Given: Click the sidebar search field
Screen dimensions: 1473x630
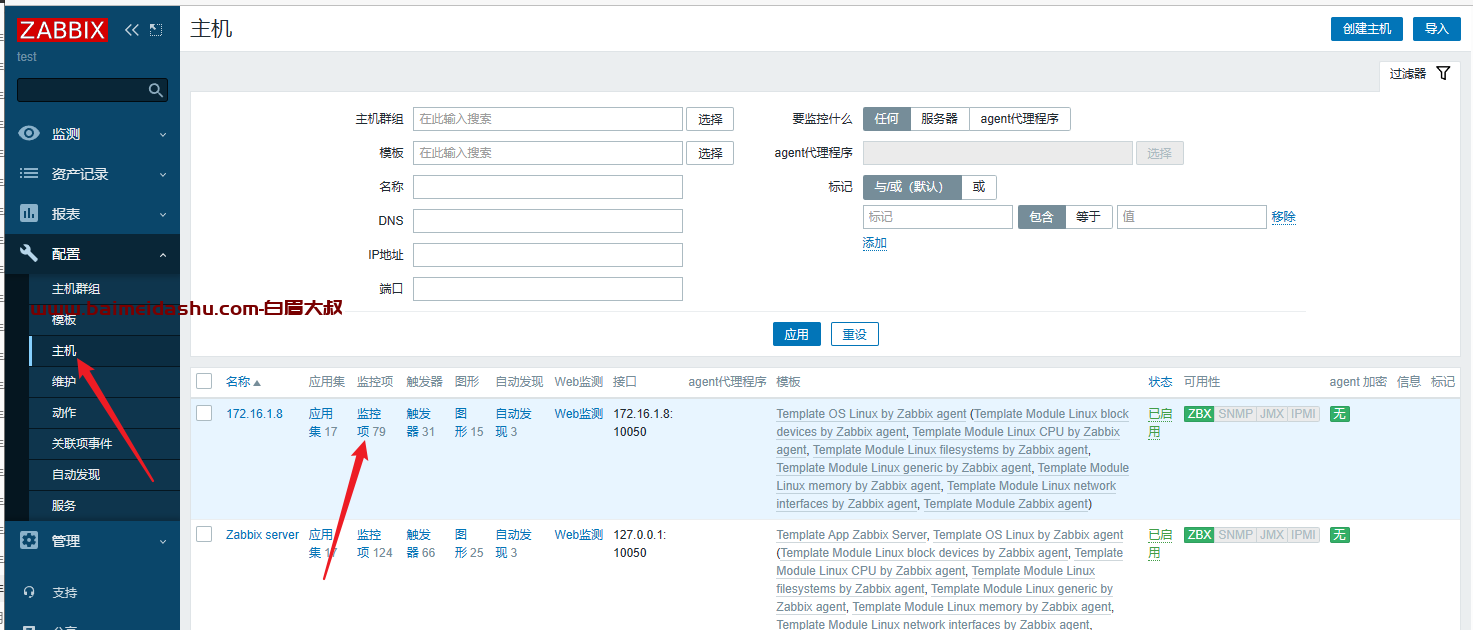Looking at the screenshot, I should coord(84,90).
